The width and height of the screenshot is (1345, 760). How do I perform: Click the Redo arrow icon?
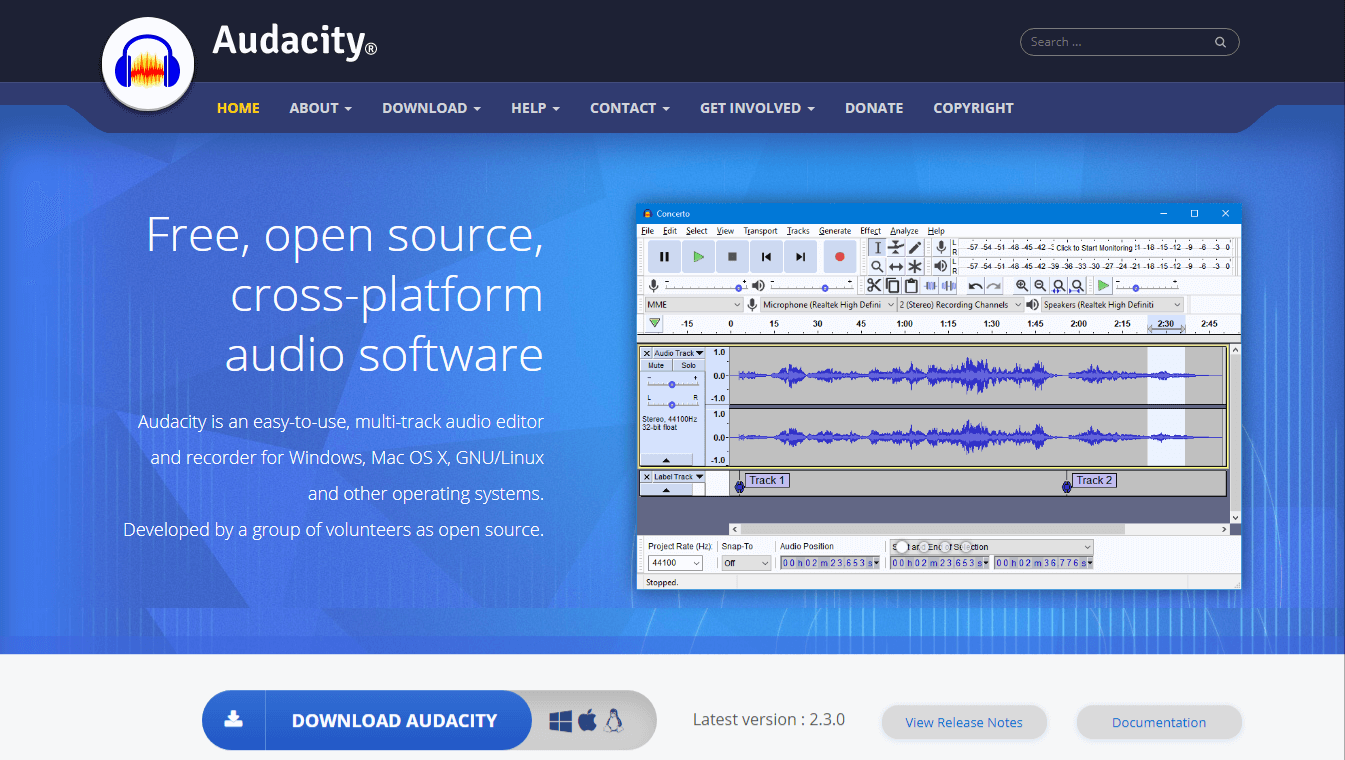pos(994,286)
